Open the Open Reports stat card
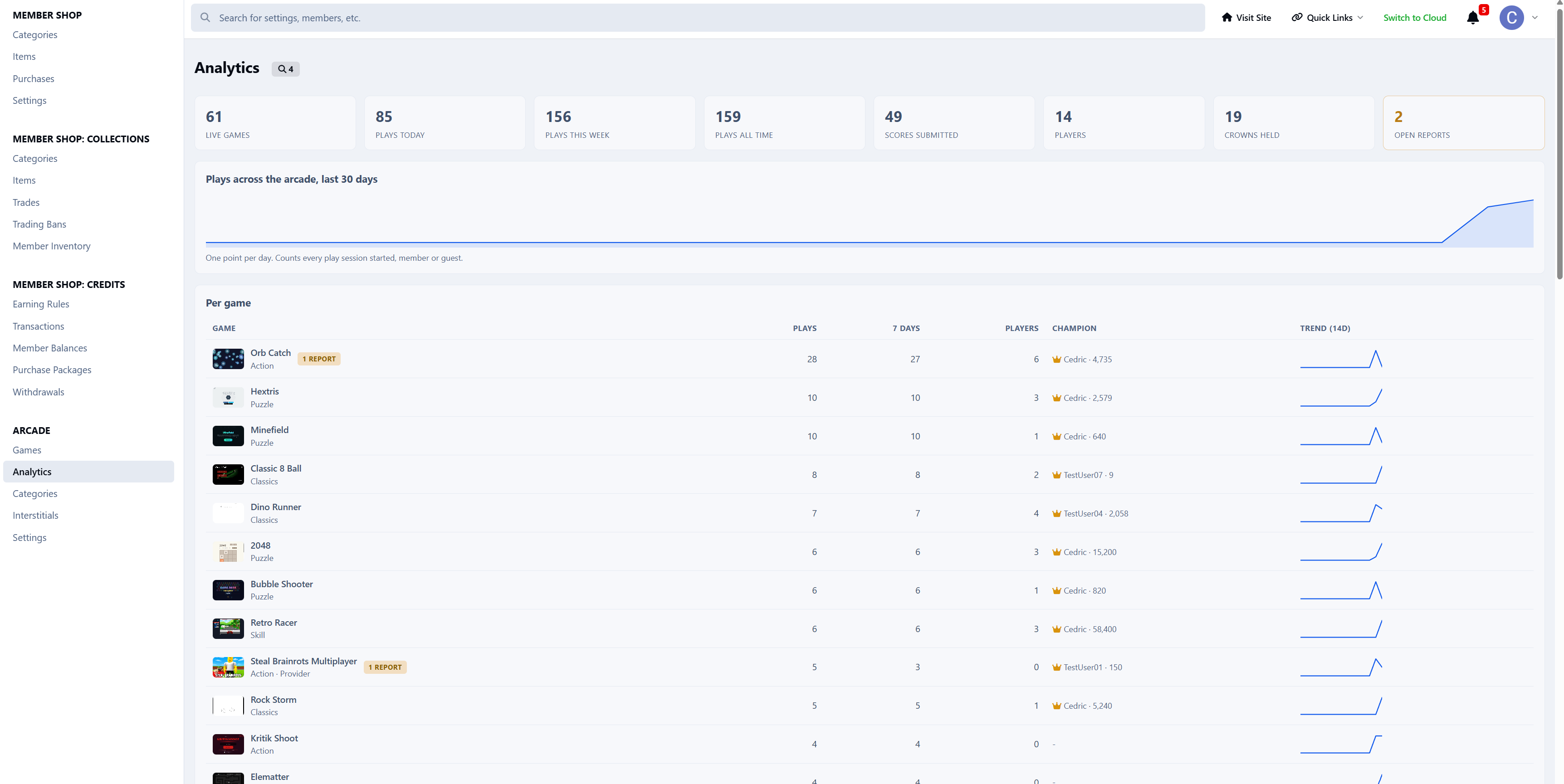 click(x=1463, y=122)
